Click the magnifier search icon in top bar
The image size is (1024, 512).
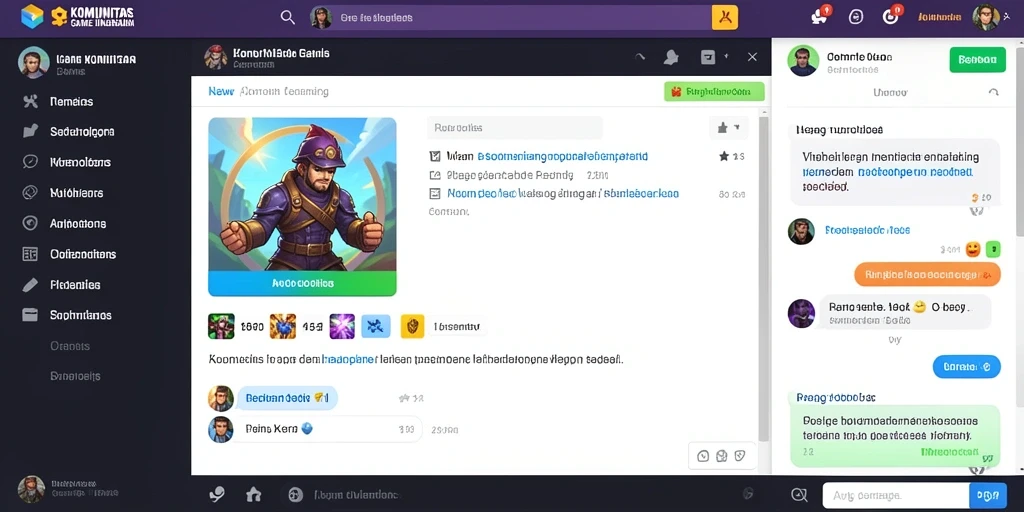tap(287, 17)
